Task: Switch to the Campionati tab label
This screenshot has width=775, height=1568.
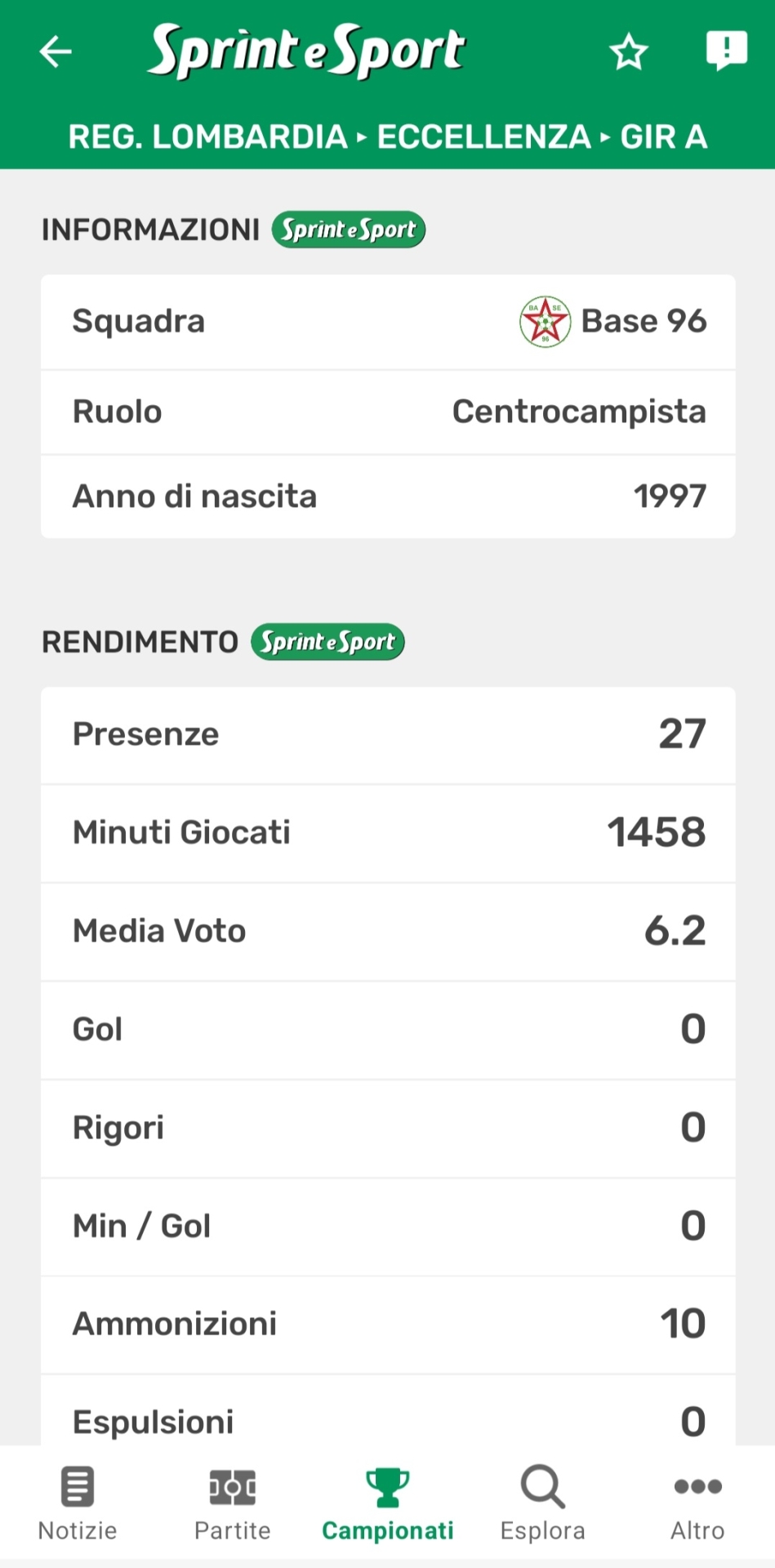Action: point(387,1530)
